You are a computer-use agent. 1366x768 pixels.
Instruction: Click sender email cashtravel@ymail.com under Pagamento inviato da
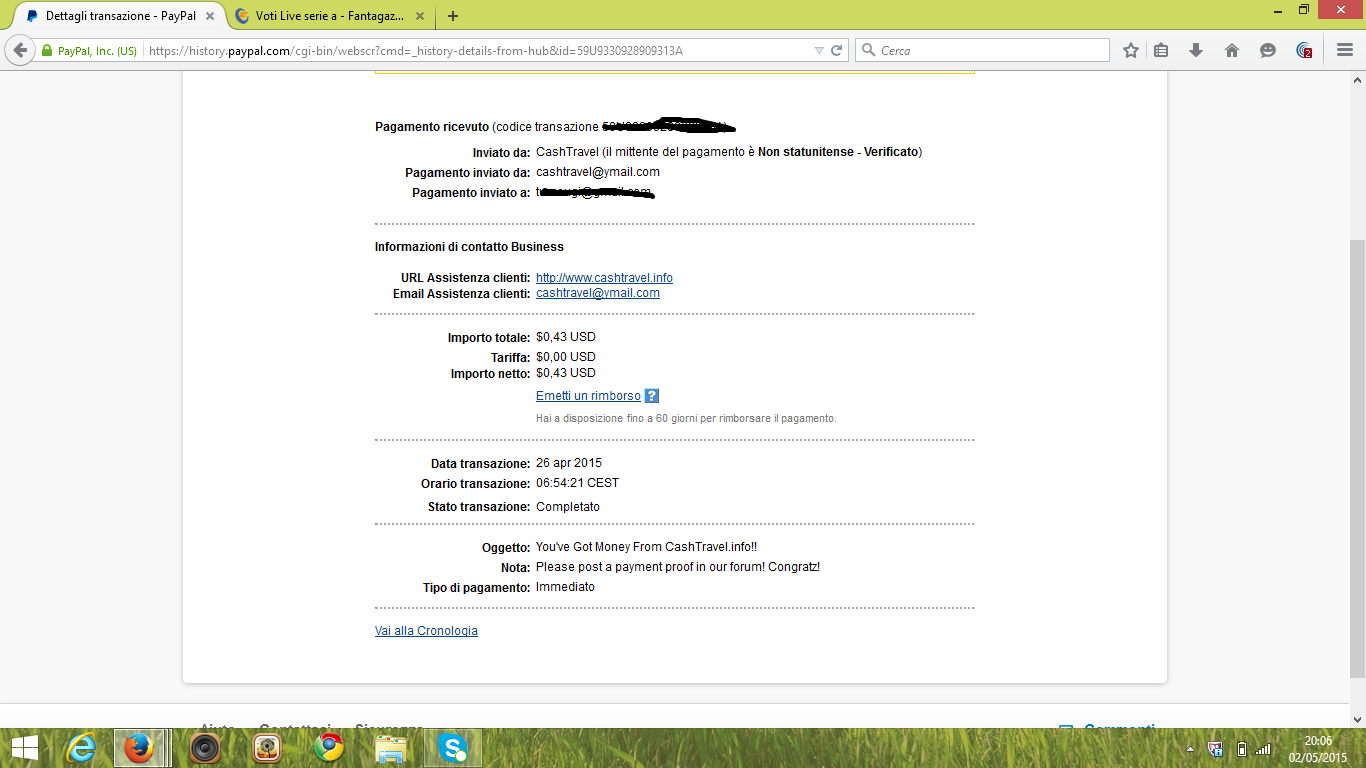(598, 172)
